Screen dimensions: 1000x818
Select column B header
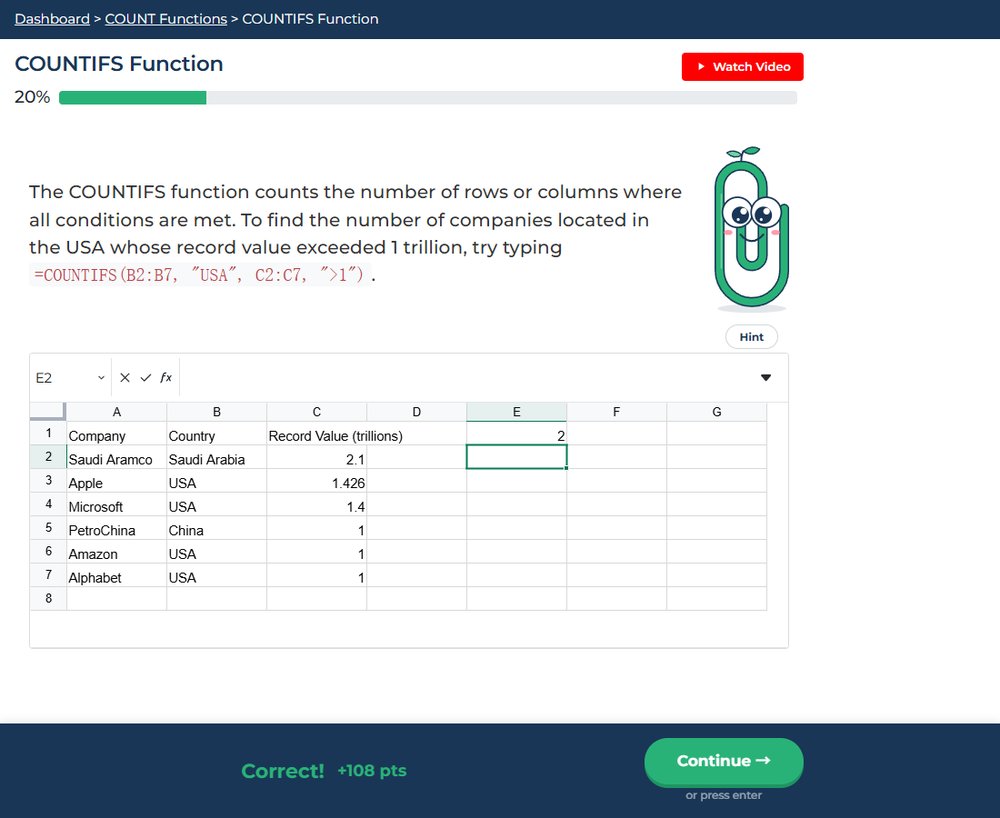pyautogui.click(x=217, y=412)
